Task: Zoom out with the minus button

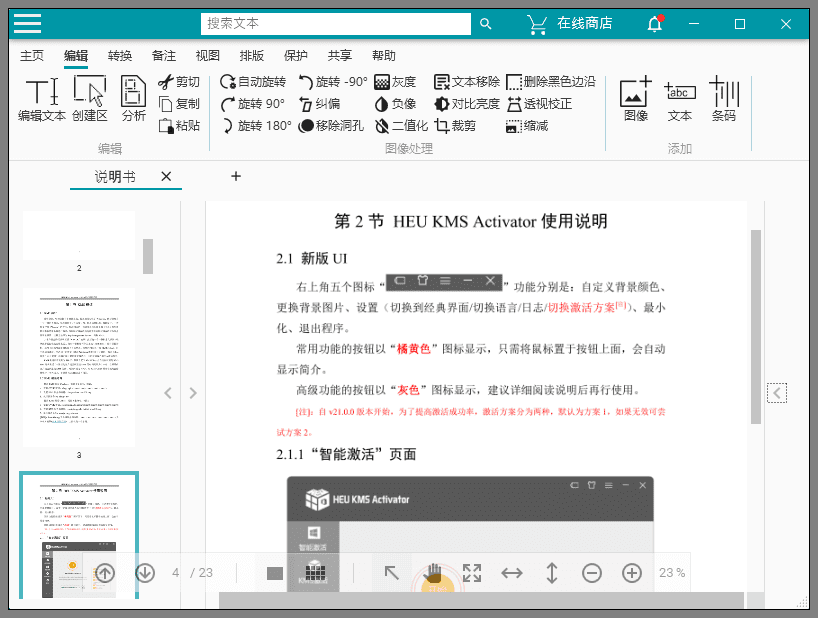Action: pos(592,573)
